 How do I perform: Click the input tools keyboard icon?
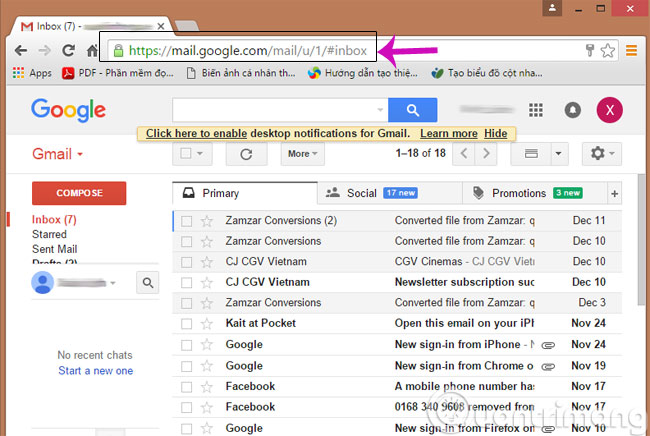click(x=531, y=154)
